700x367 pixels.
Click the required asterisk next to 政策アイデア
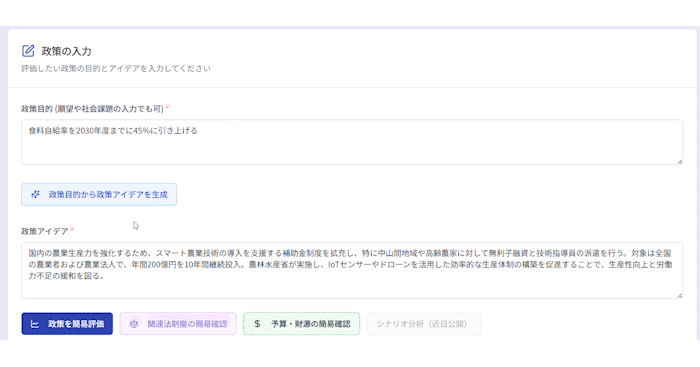point(72,229)
